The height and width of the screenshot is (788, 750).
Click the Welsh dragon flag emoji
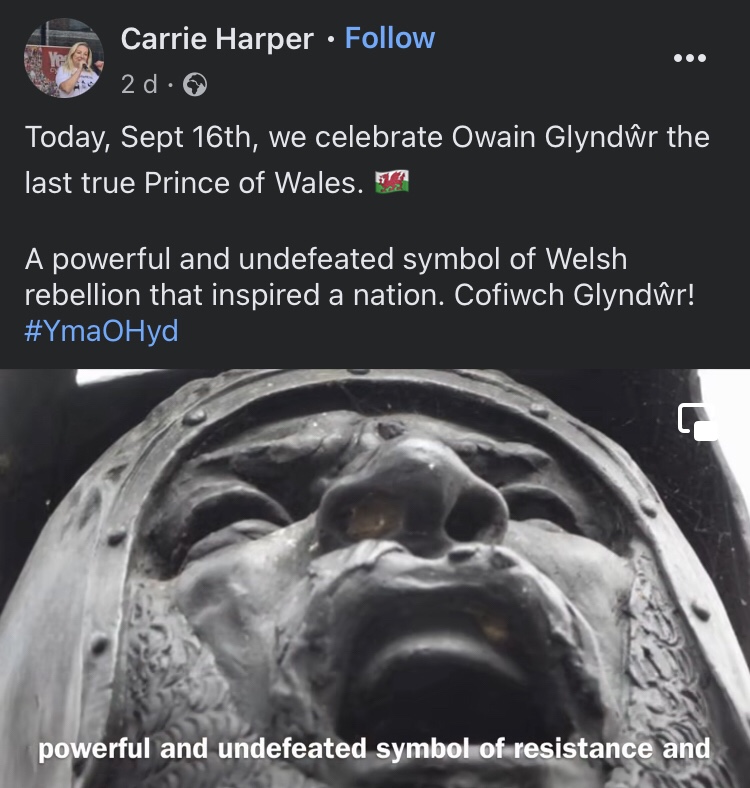click(x=392, y=182)
